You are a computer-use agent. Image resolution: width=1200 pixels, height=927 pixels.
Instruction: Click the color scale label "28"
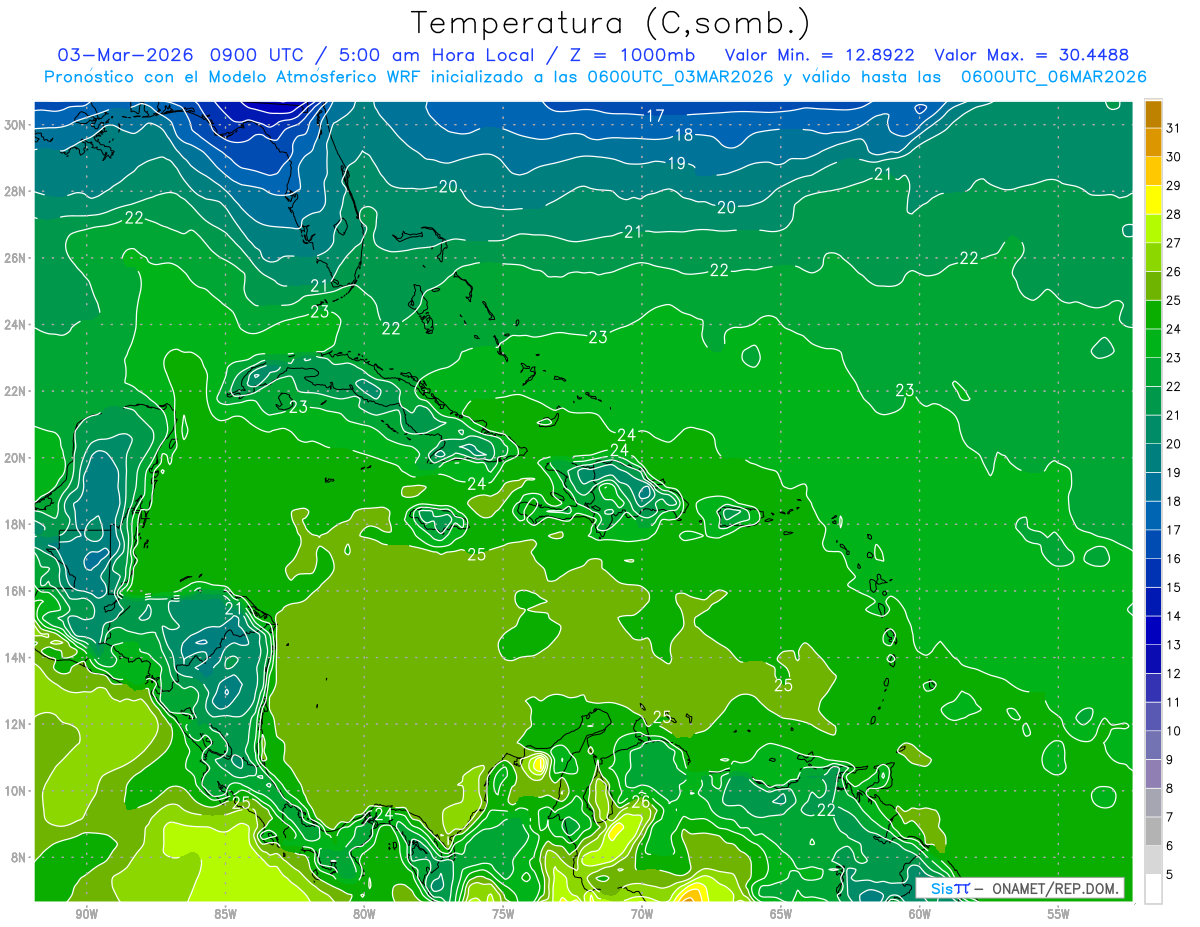(1174, 214)
